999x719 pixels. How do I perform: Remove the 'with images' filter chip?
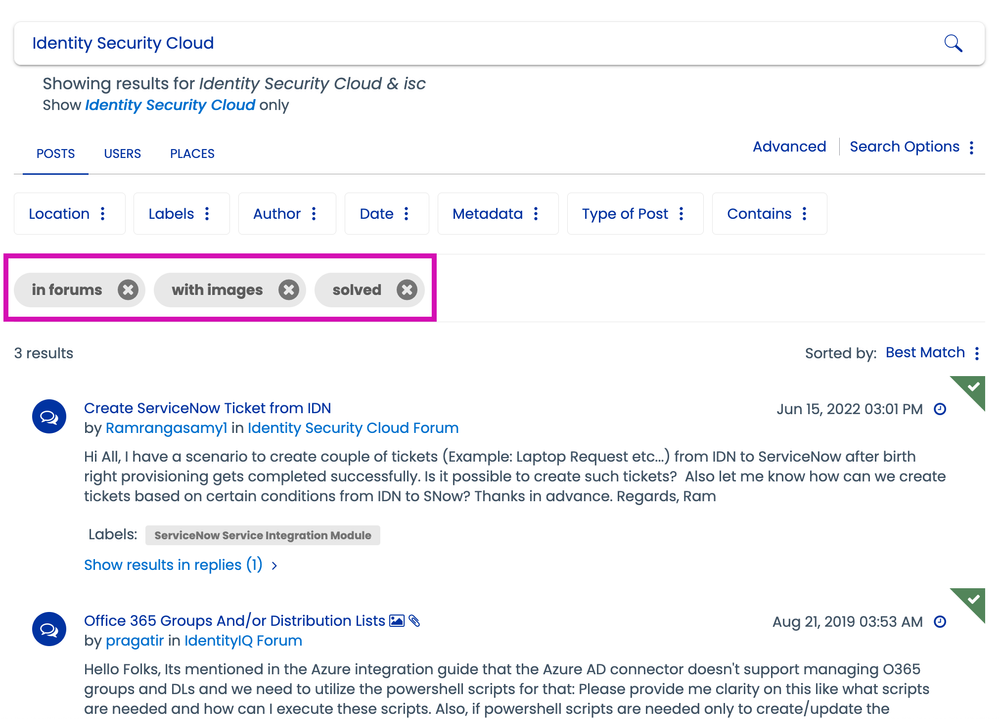click(288, 290)
